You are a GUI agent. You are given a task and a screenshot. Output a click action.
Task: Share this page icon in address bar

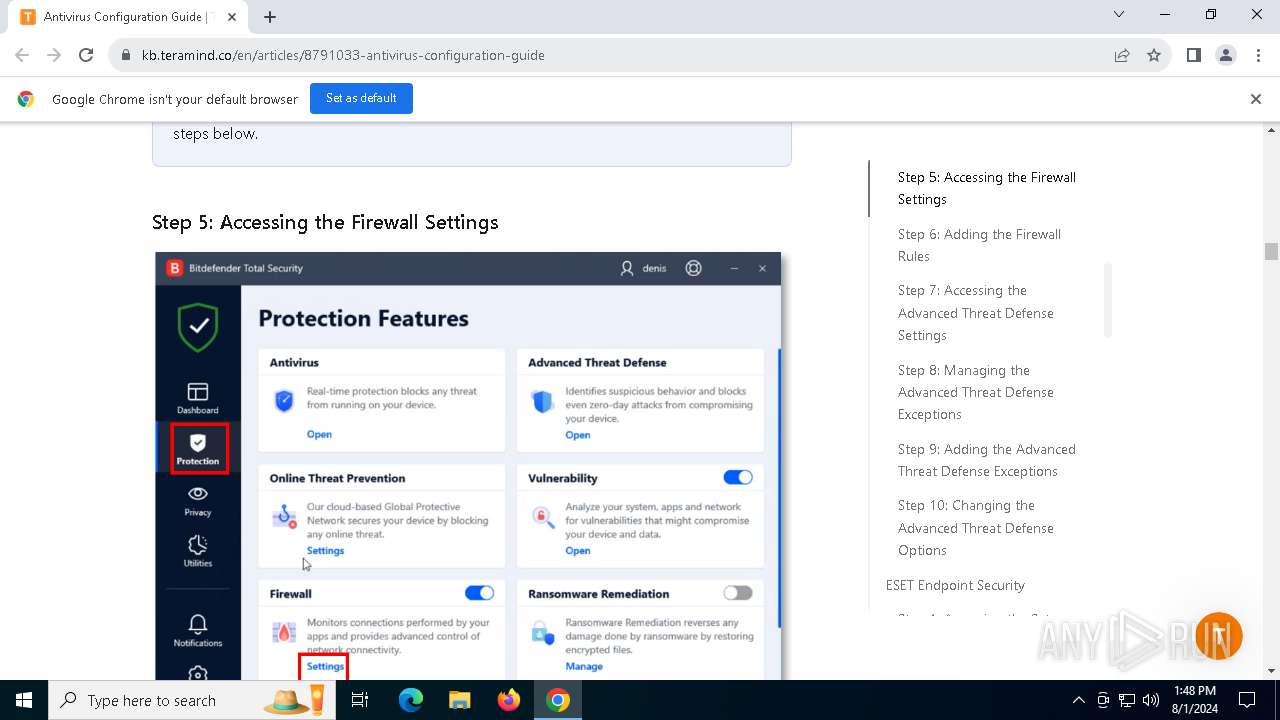(x=1122, y=55)
